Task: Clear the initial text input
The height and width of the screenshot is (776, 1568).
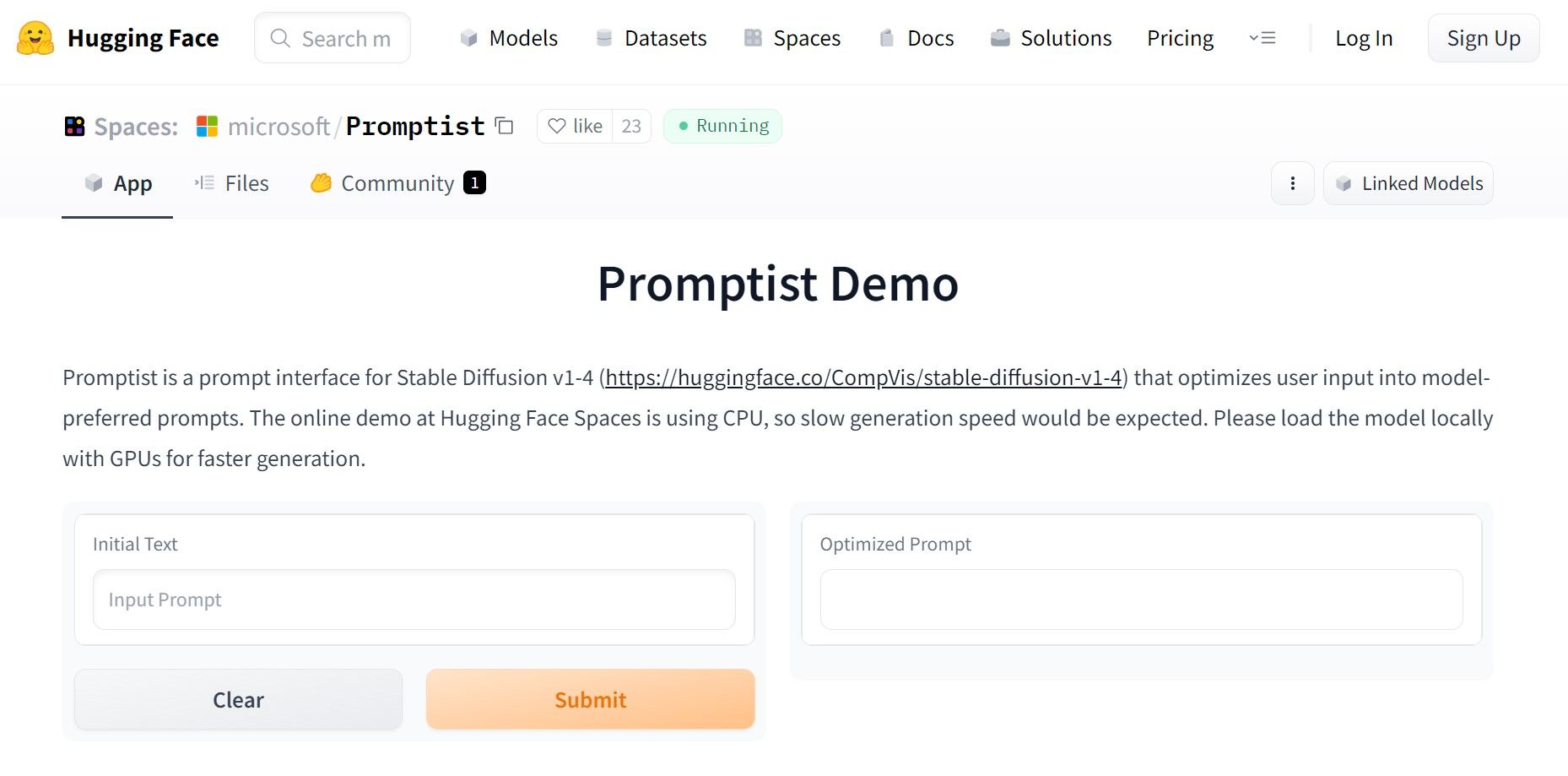Action: pyautogui.click(x=238, y=699)
